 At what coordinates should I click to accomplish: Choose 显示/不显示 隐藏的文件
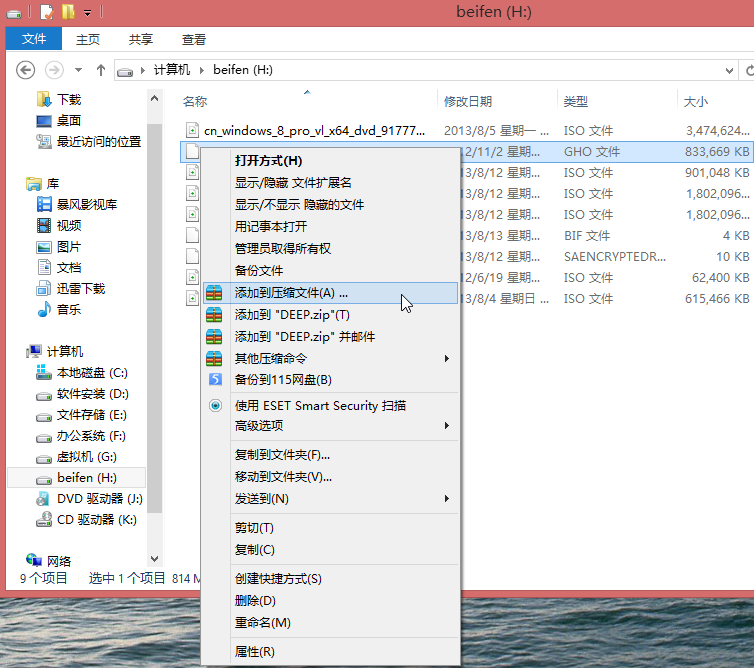click(x=330, y=204)
